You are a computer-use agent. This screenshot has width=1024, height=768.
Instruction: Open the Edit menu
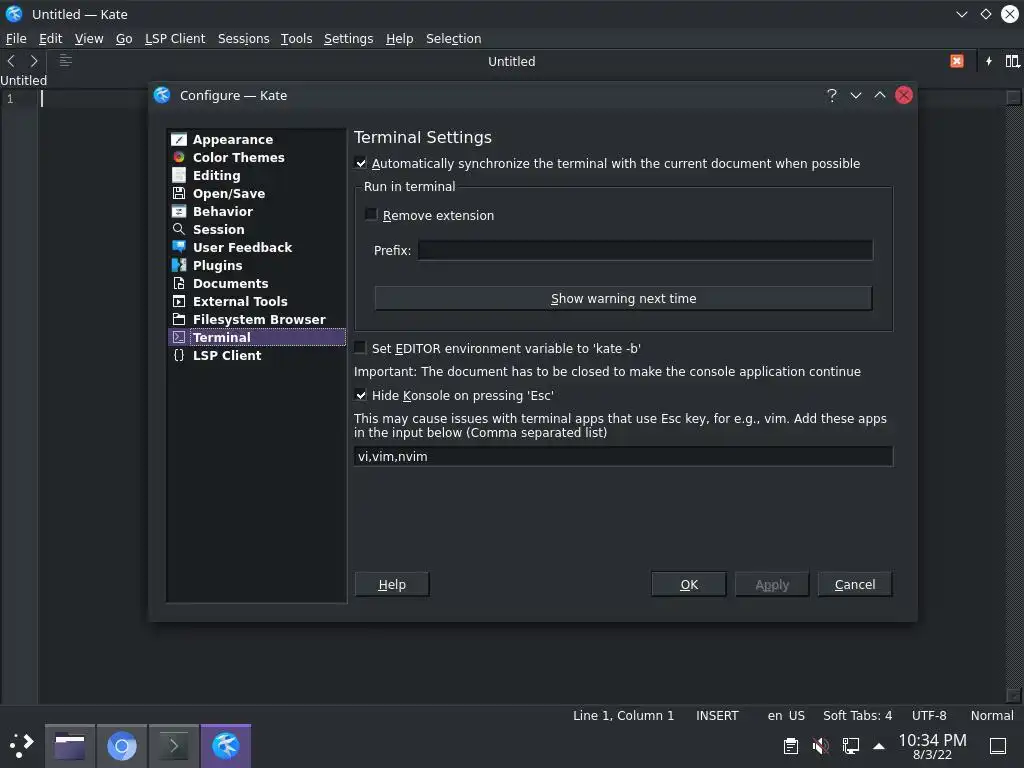click(50, 39)
